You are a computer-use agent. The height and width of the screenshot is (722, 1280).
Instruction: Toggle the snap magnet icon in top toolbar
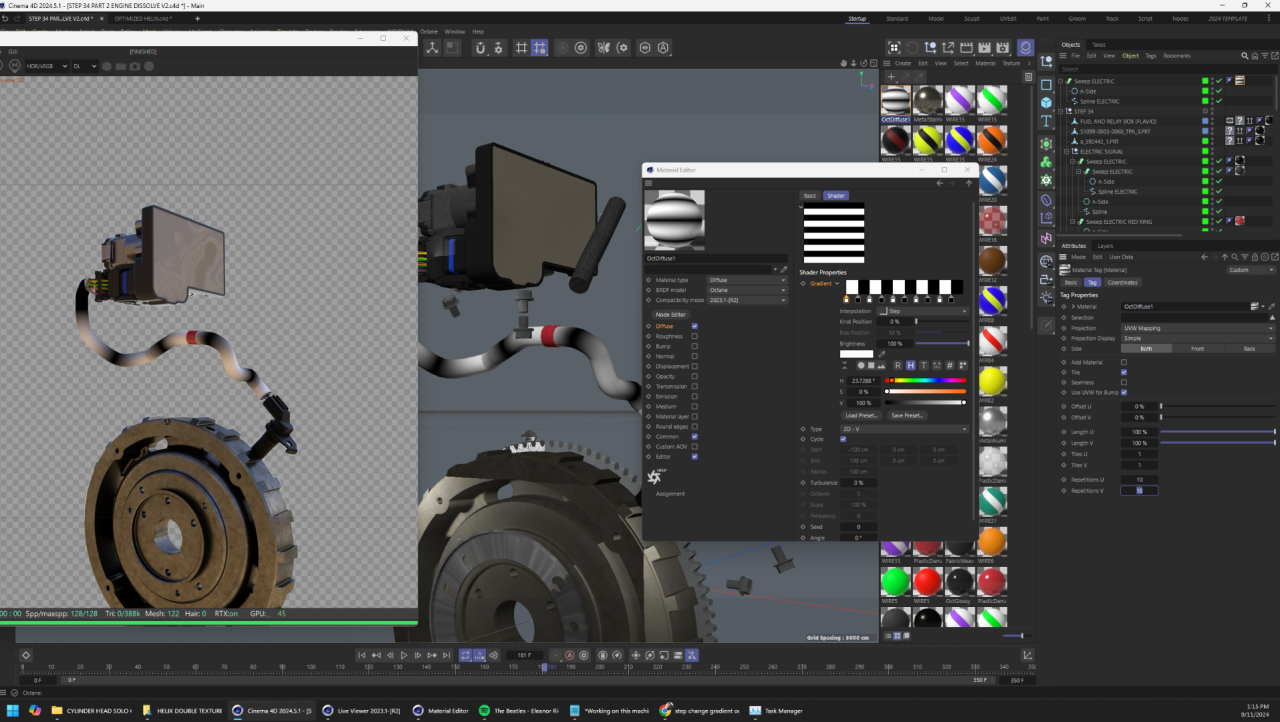coord(480,48)
